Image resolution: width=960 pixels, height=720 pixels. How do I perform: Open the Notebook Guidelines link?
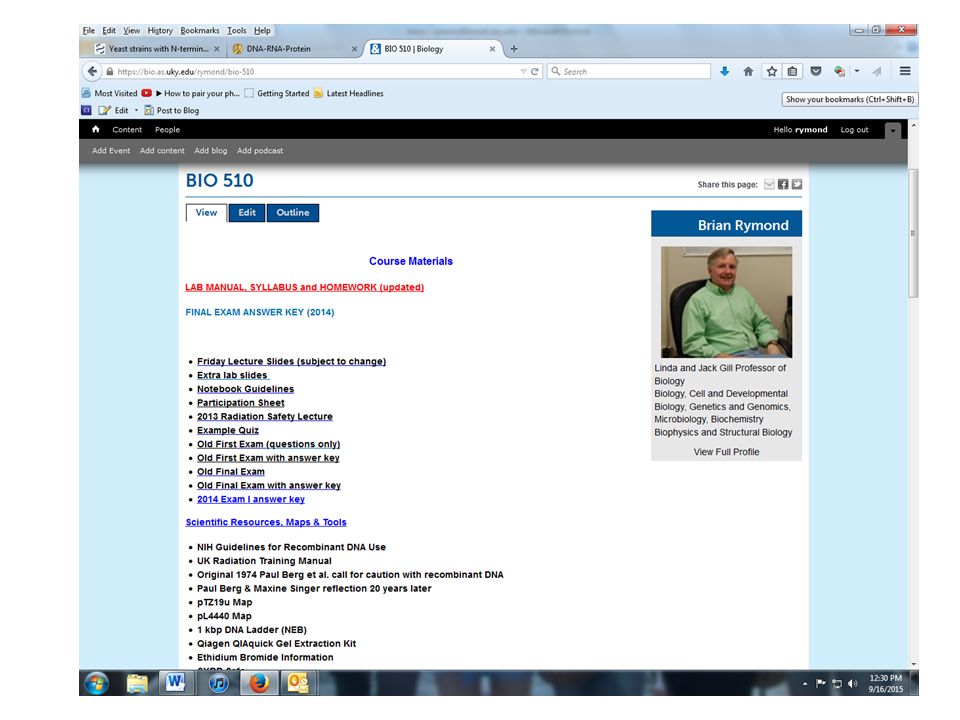pos(246,389)
